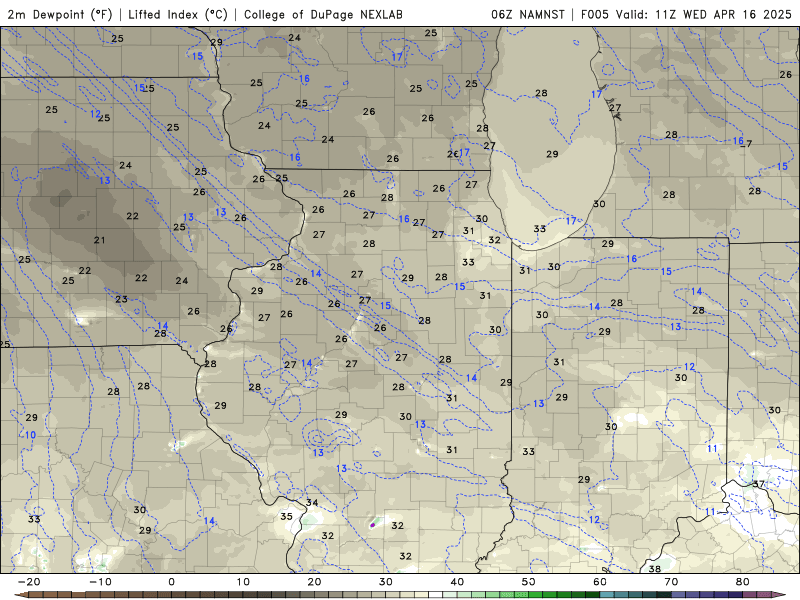Click the 40 color scale tick label
The height and width of the screenshot is (600, 800).
coord(457,582)
